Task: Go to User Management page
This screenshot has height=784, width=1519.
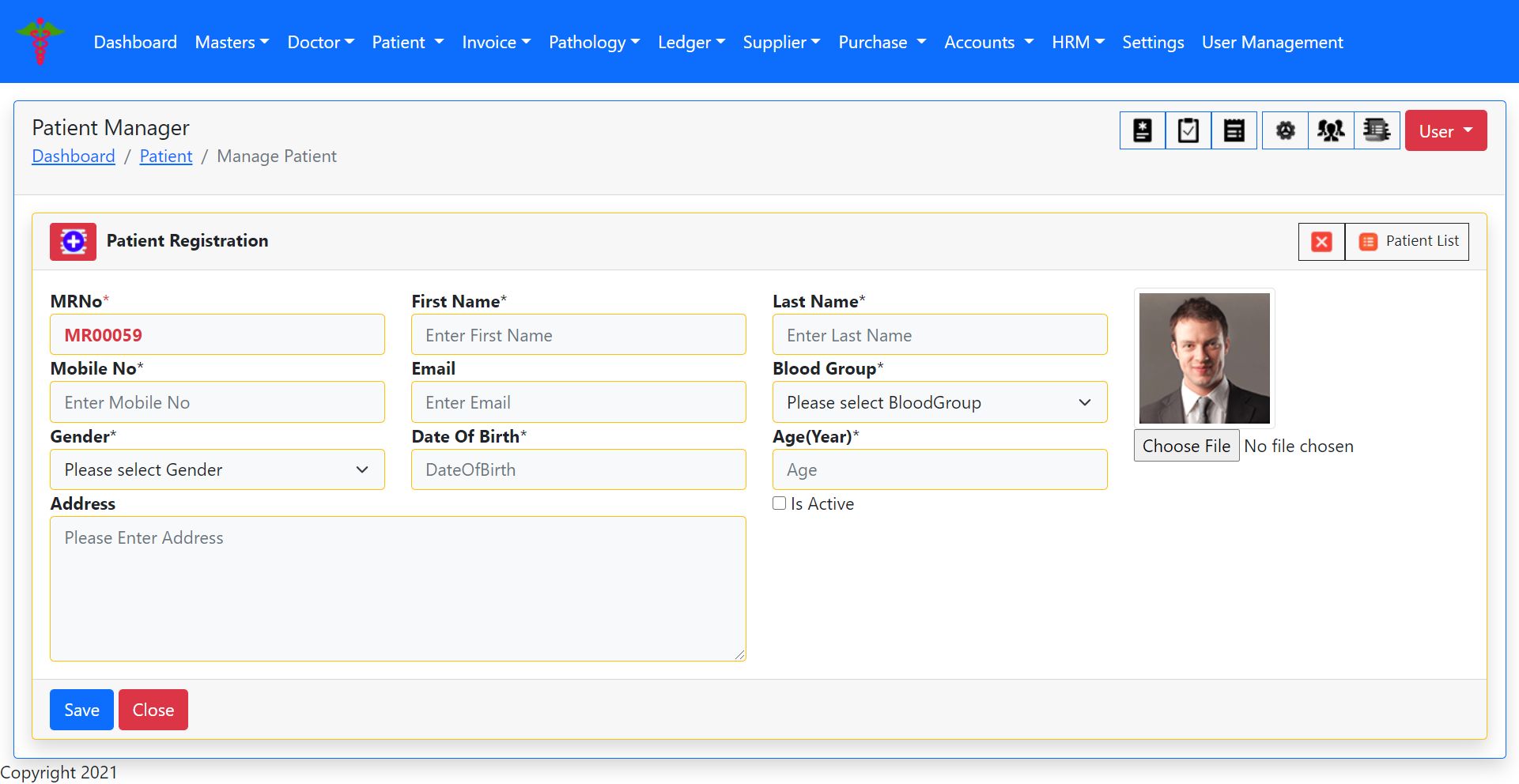Action: click(1272, 43)
